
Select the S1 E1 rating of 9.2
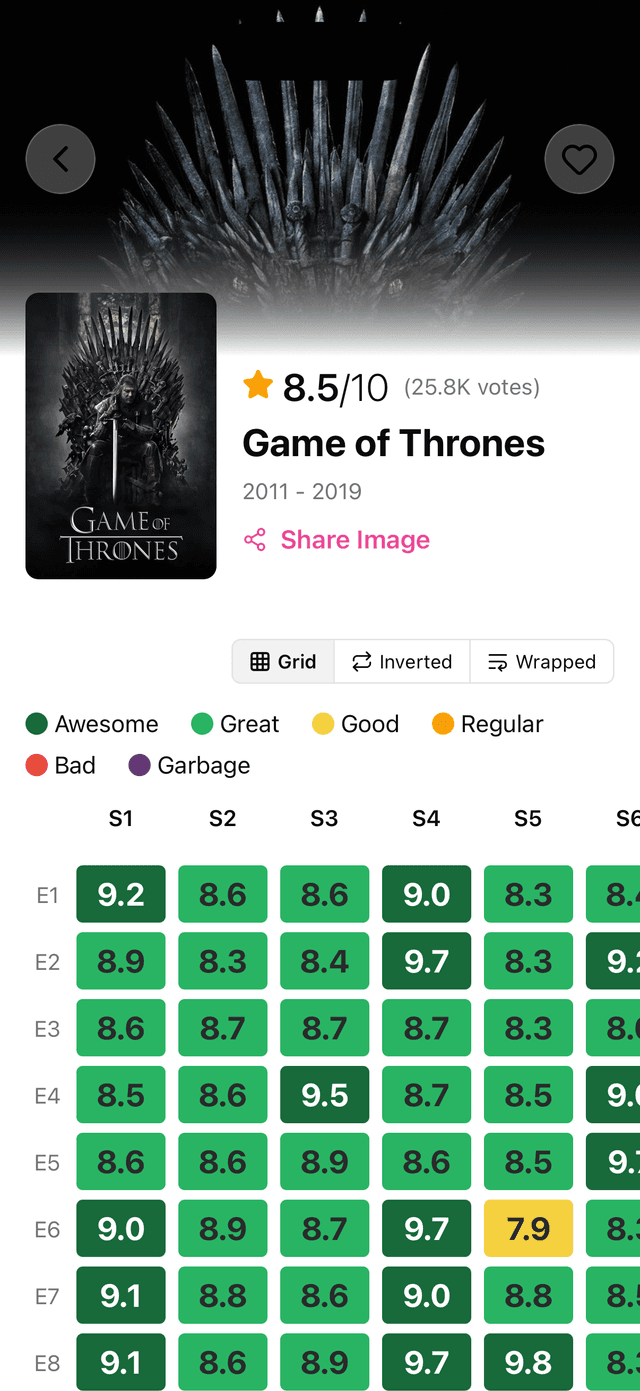point(120,894)
